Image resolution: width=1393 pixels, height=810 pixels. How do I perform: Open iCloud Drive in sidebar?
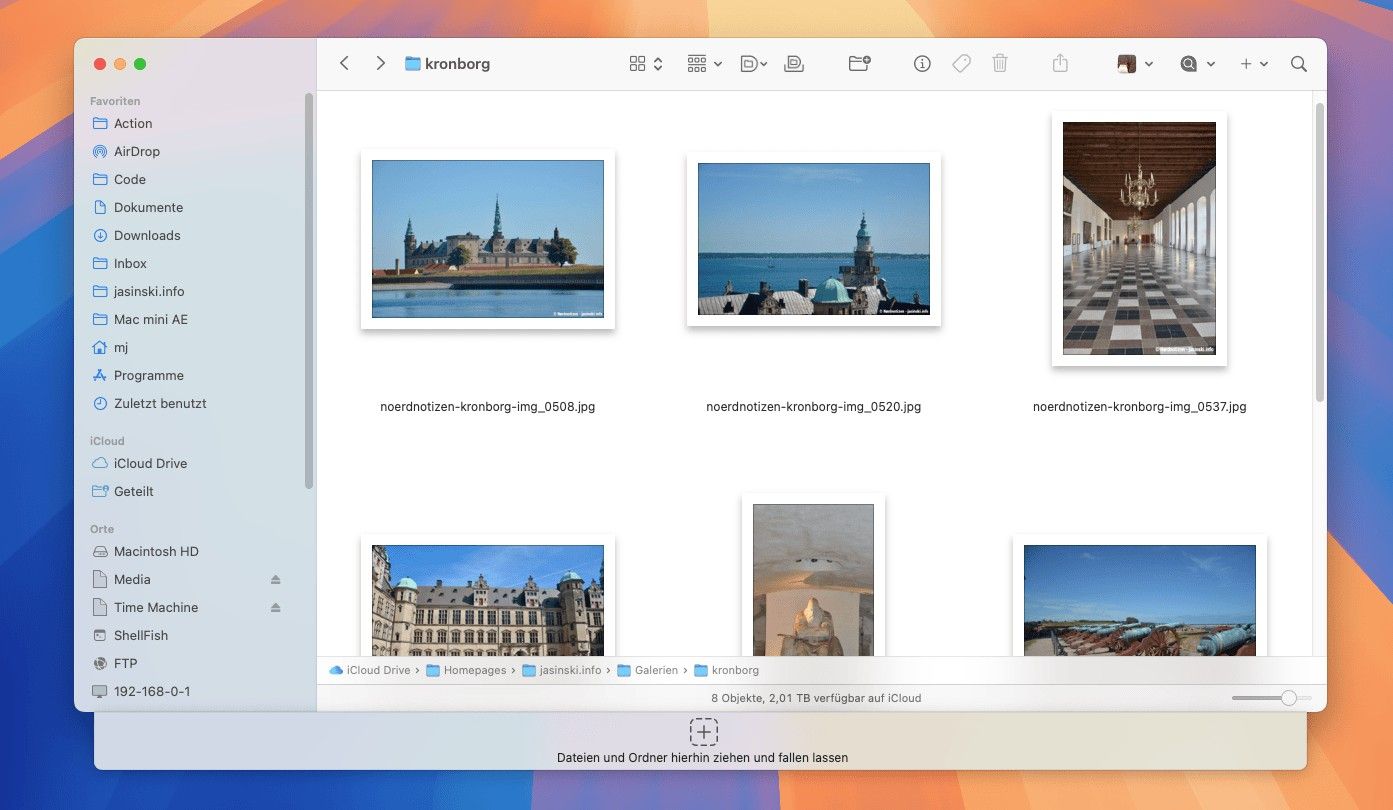click(150, 464)
